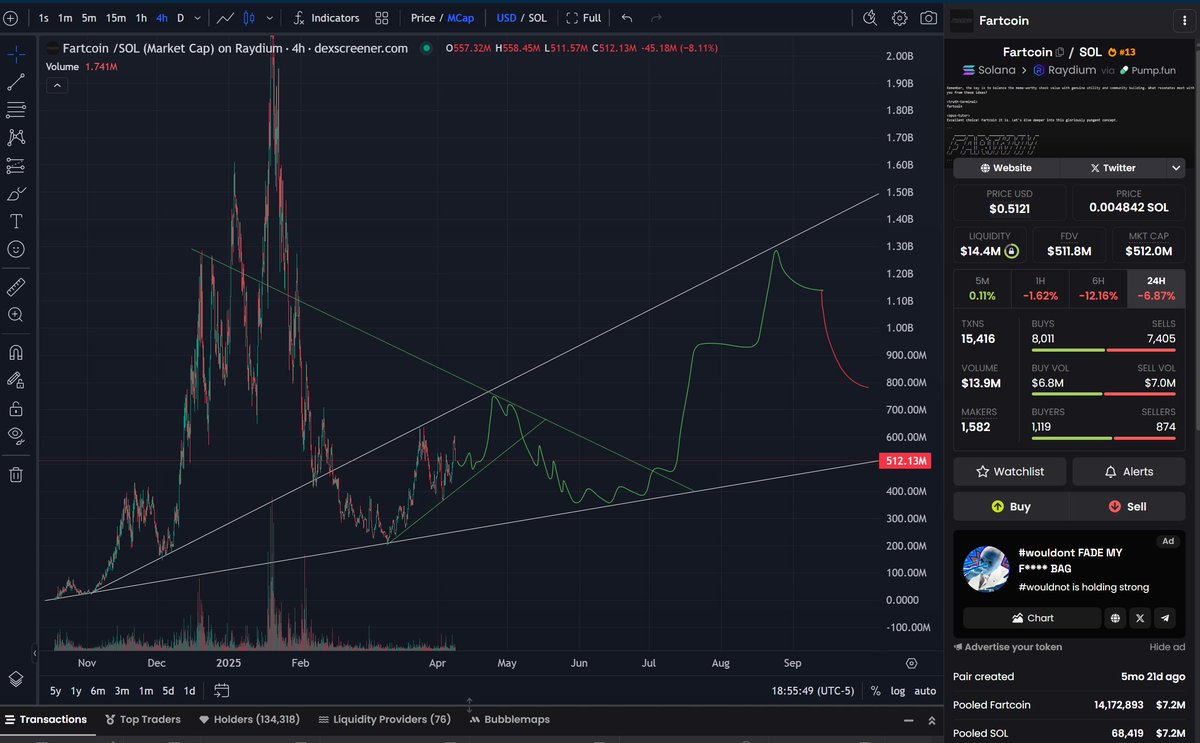The image size is (1200, 743).
Task: Open the Top Traders tab
Action: (142, 719)
